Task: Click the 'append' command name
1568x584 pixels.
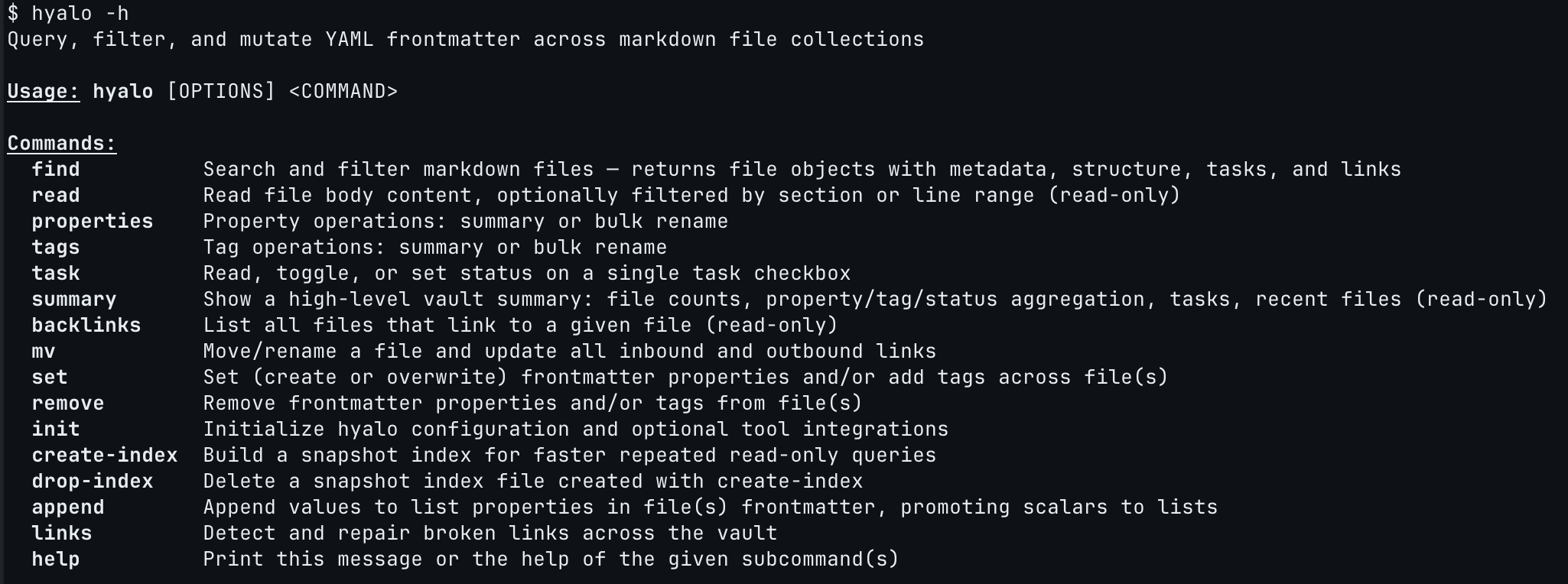Action: pos(68,508)
